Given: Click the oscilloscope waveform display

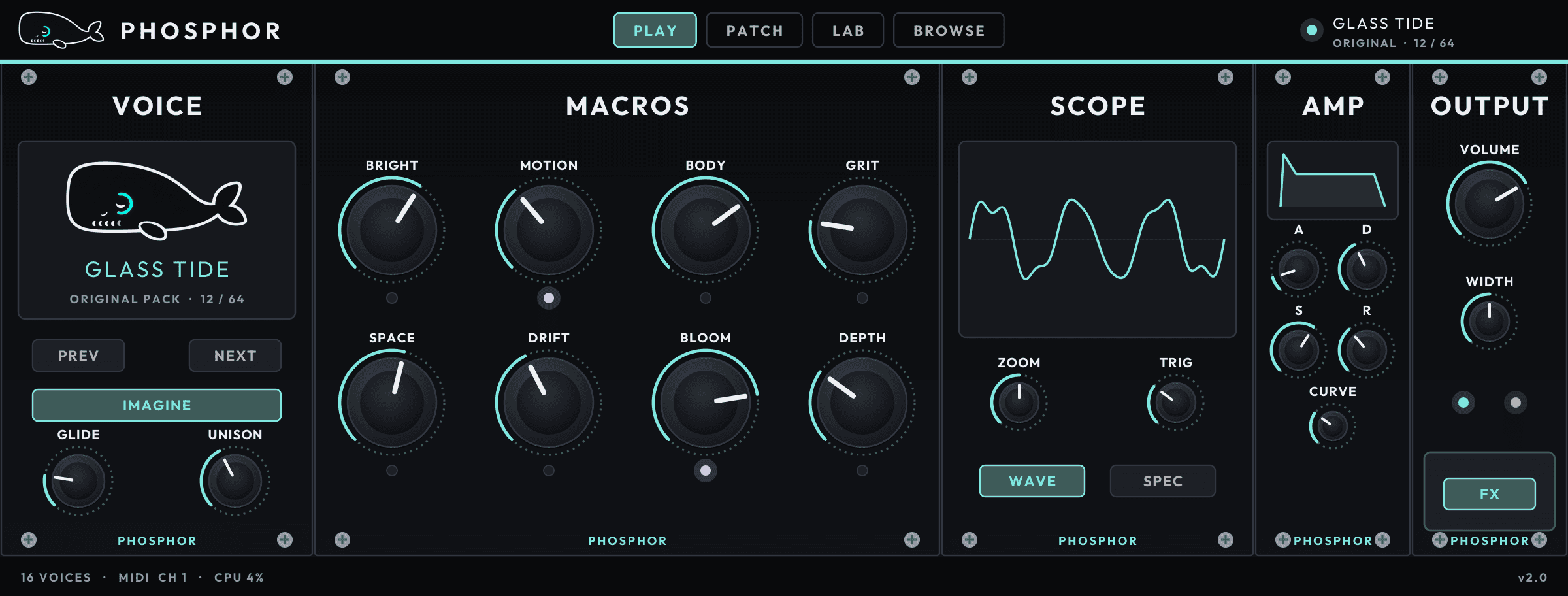Looking at the screenshot, I should [1098, 239].
